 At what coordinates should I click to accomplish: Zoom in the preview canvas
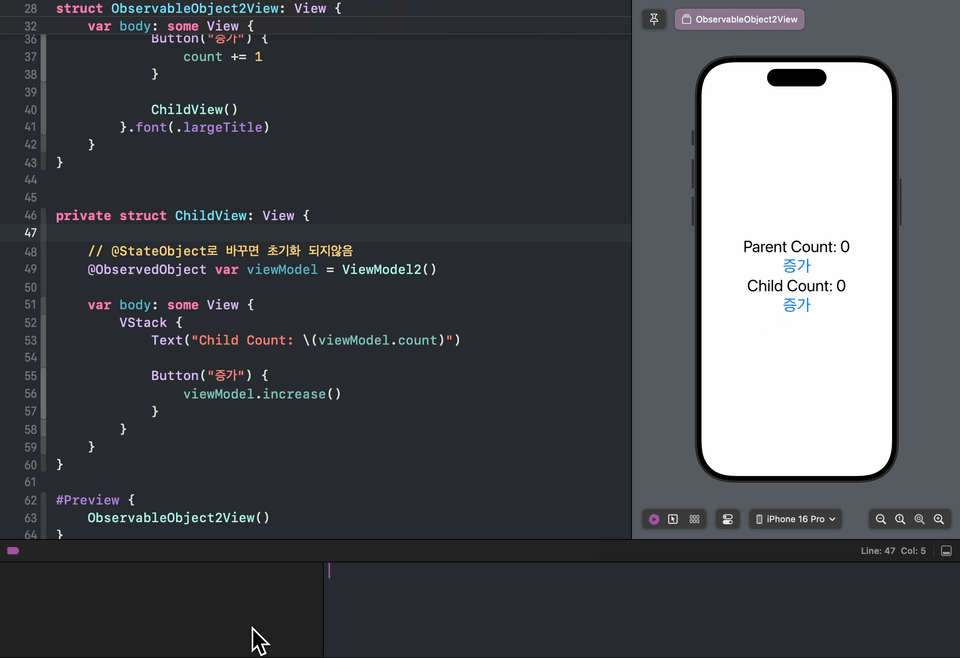(x=939, y=519)
